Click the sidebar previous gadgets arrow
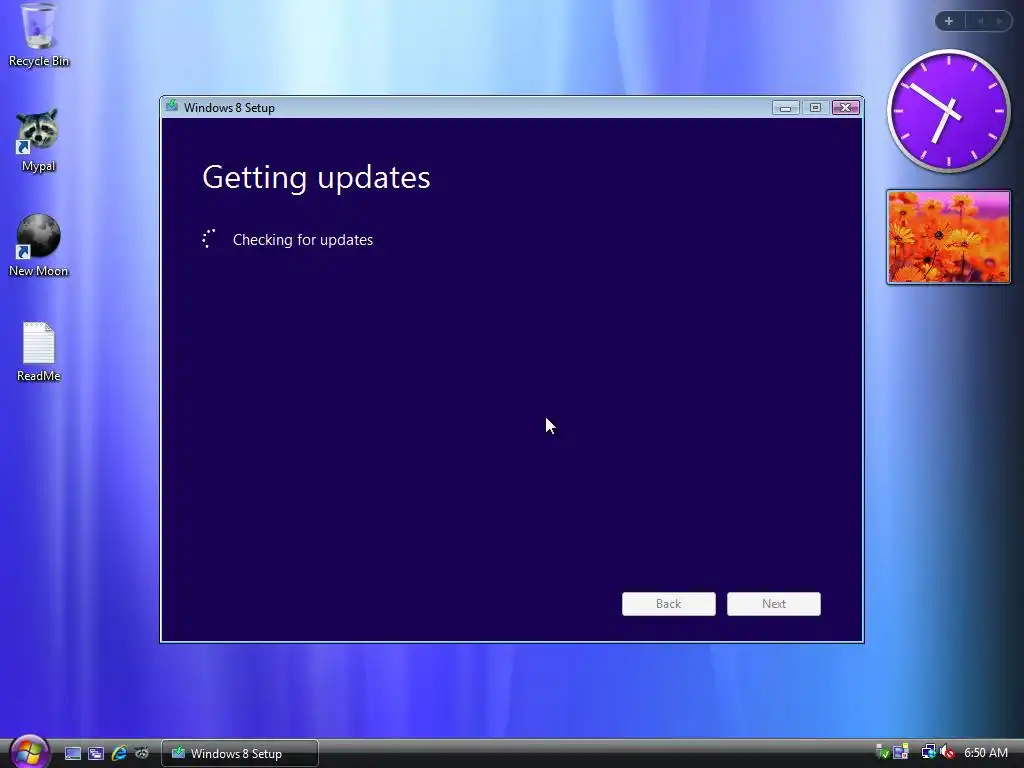Screen dimensions: 1024x768 point(980,21)
